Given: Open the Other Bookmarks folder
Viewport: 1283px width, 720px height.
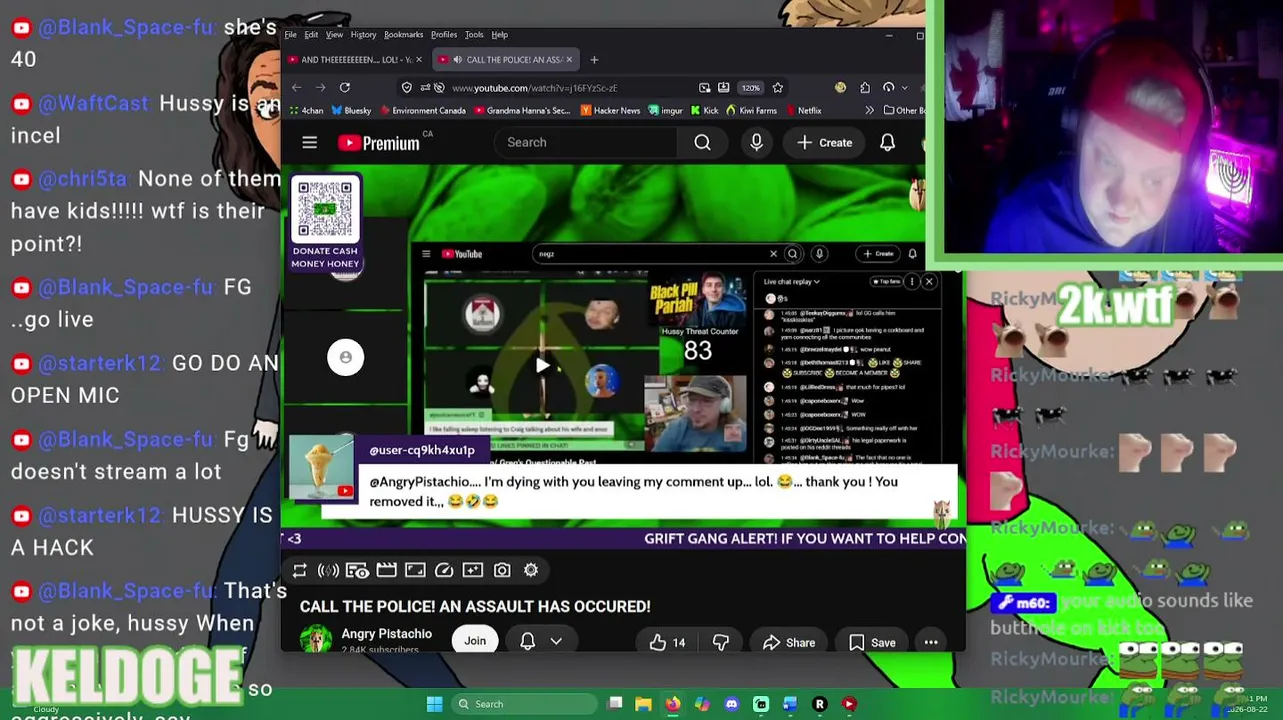Looking at the screenshot, I should [x=905, y=111].
